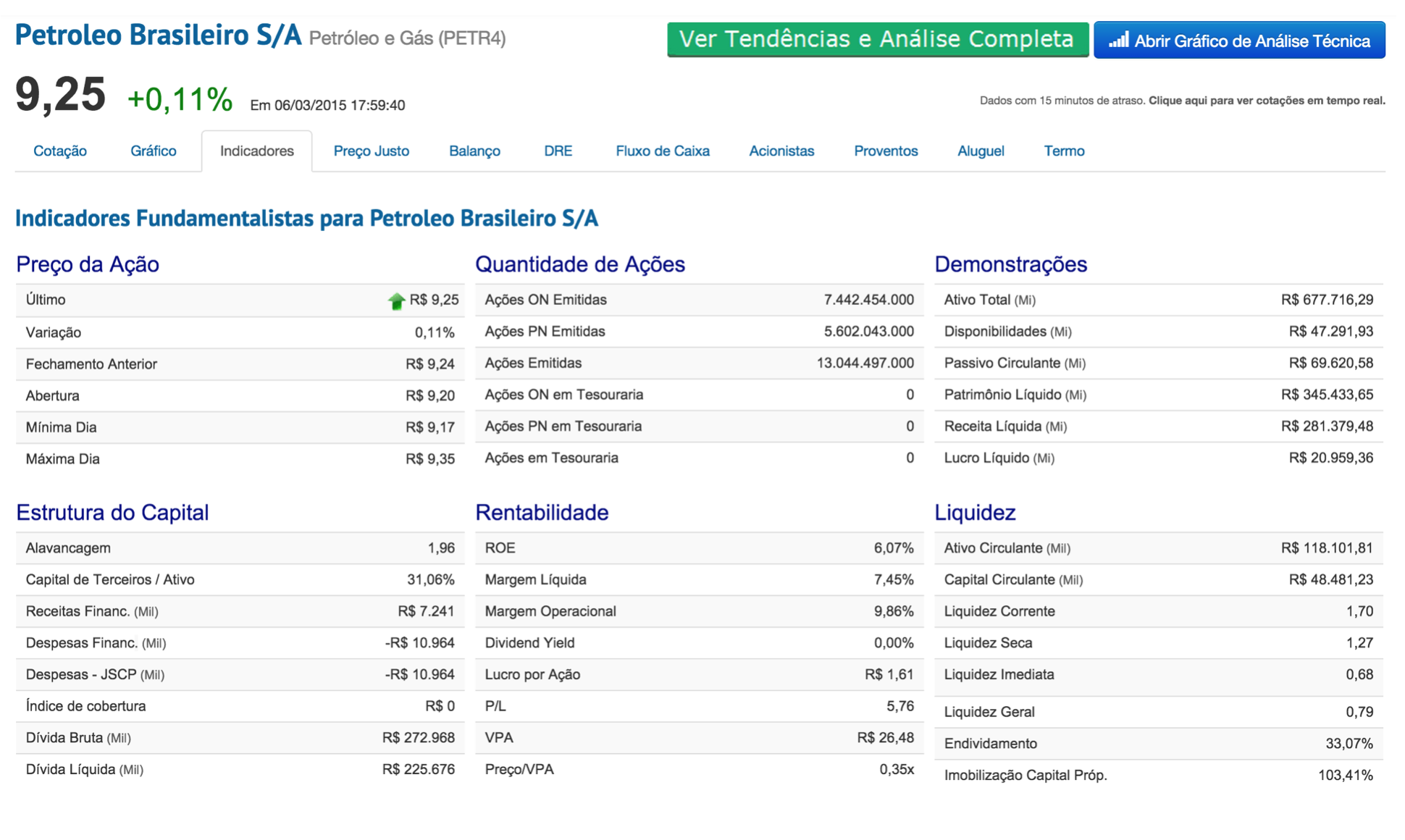Click Liquidez Seca value 1,27
The image size is (1405, 840).
tap(1359, 643)
